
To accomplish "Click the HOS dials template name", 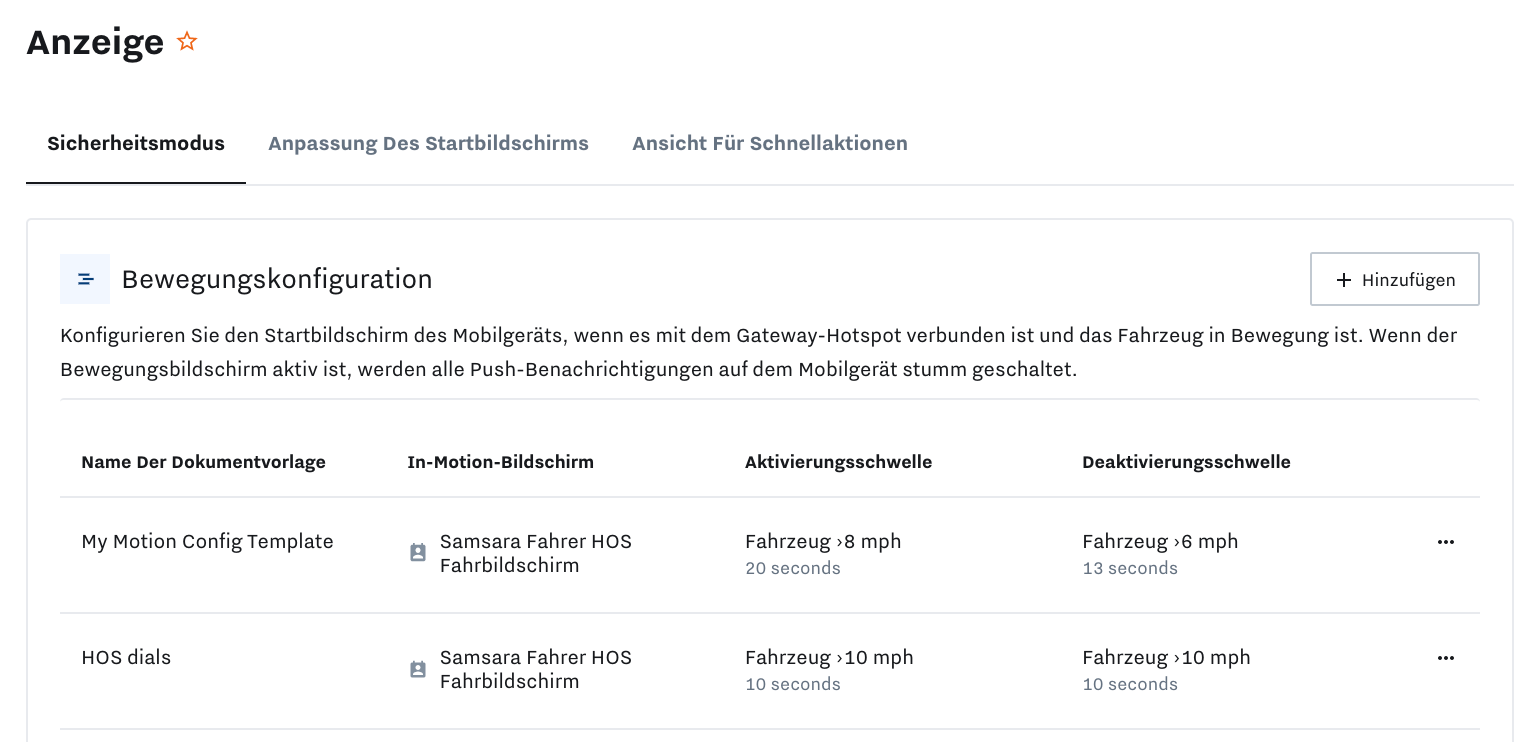I will (126, 657).
